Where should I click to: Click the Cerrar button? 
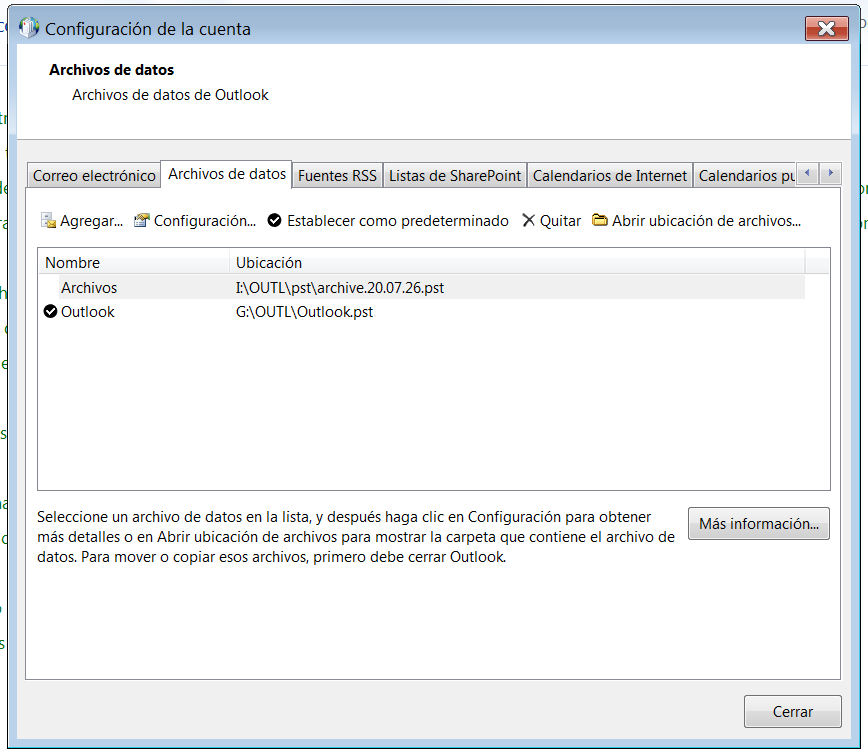click(793, 712)
